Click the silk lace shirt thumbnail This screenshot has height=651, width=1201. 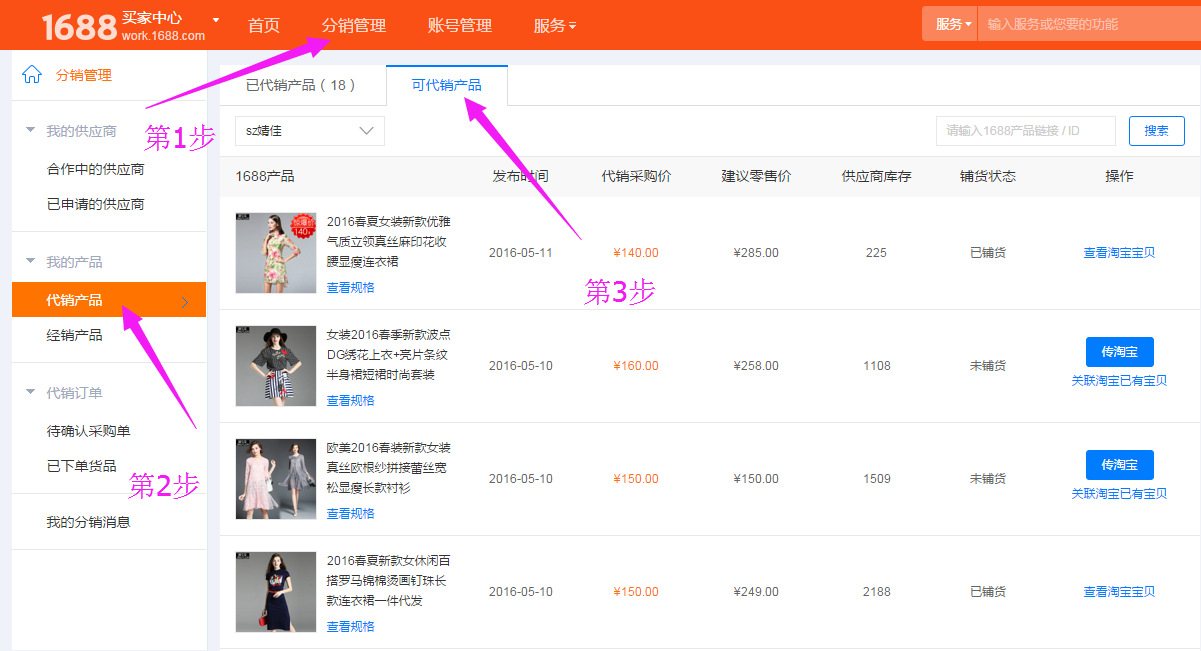(275, 479)
